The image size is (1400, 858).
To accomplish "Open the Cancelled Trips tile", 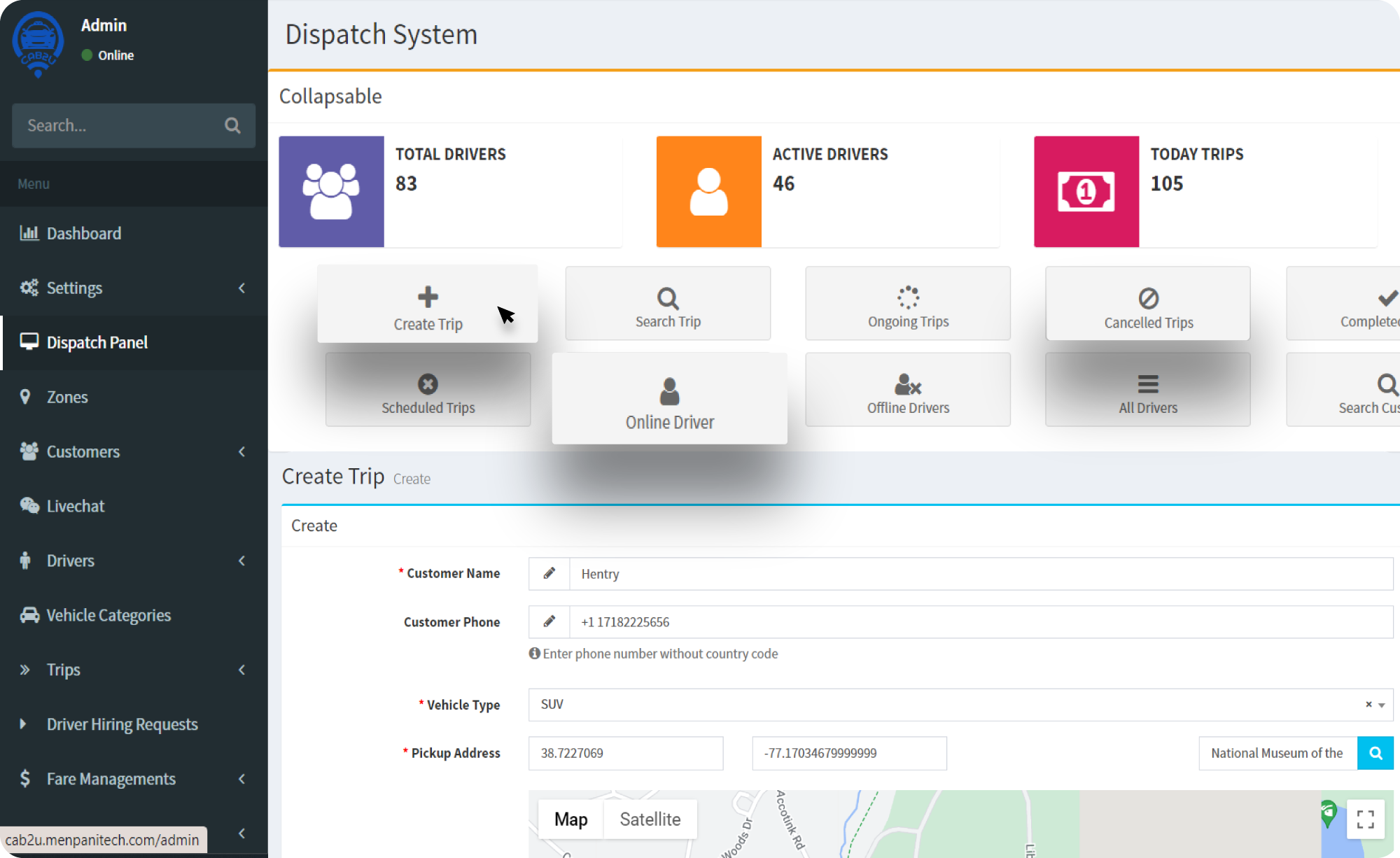I will pos(1148,305).
